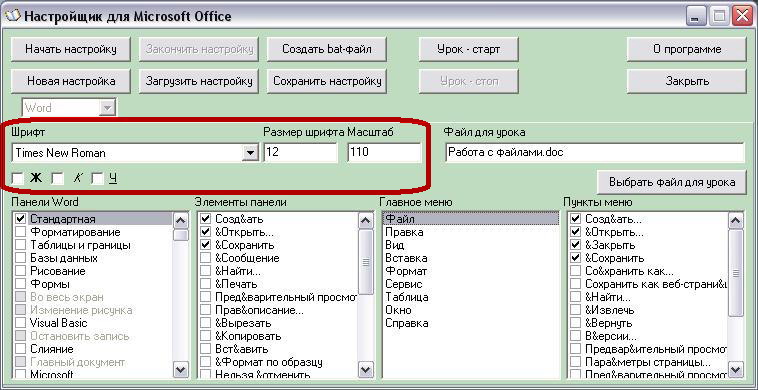Select Таблица in Главное меню list

pos(470,297)
